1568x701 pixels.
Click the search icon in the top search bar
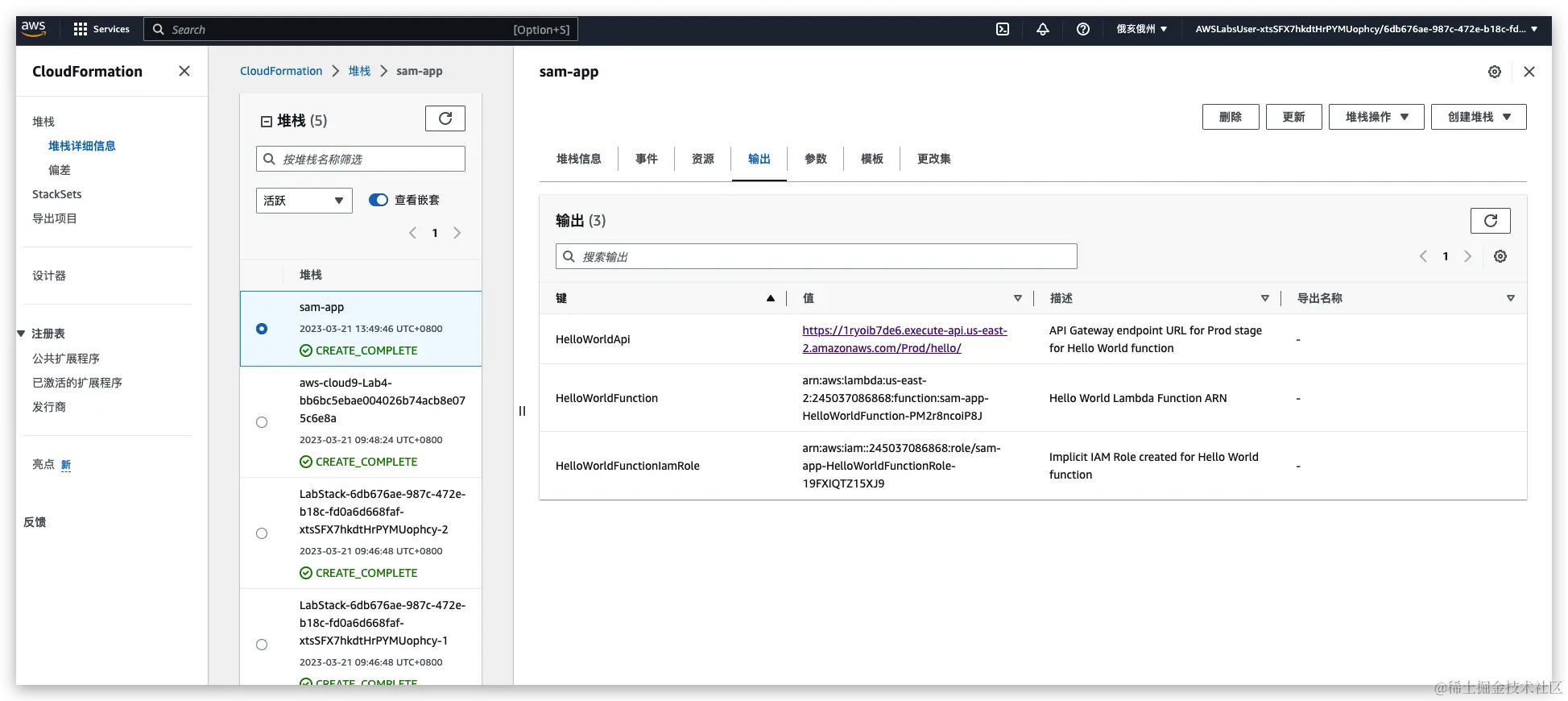tap(159, 29)
